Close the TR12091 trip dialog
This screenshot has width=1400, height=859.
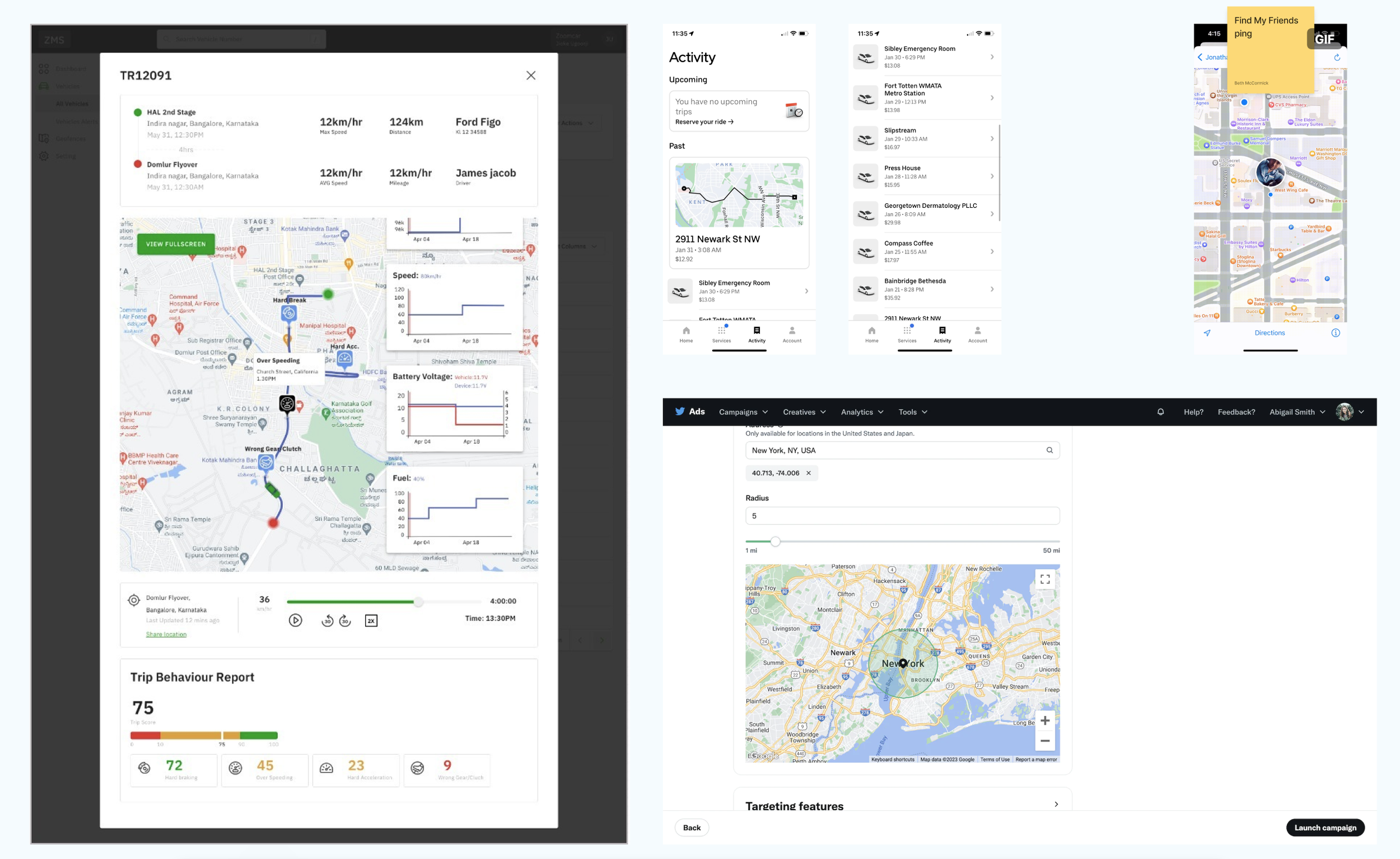pyautogui.click(x=531, y=76)
